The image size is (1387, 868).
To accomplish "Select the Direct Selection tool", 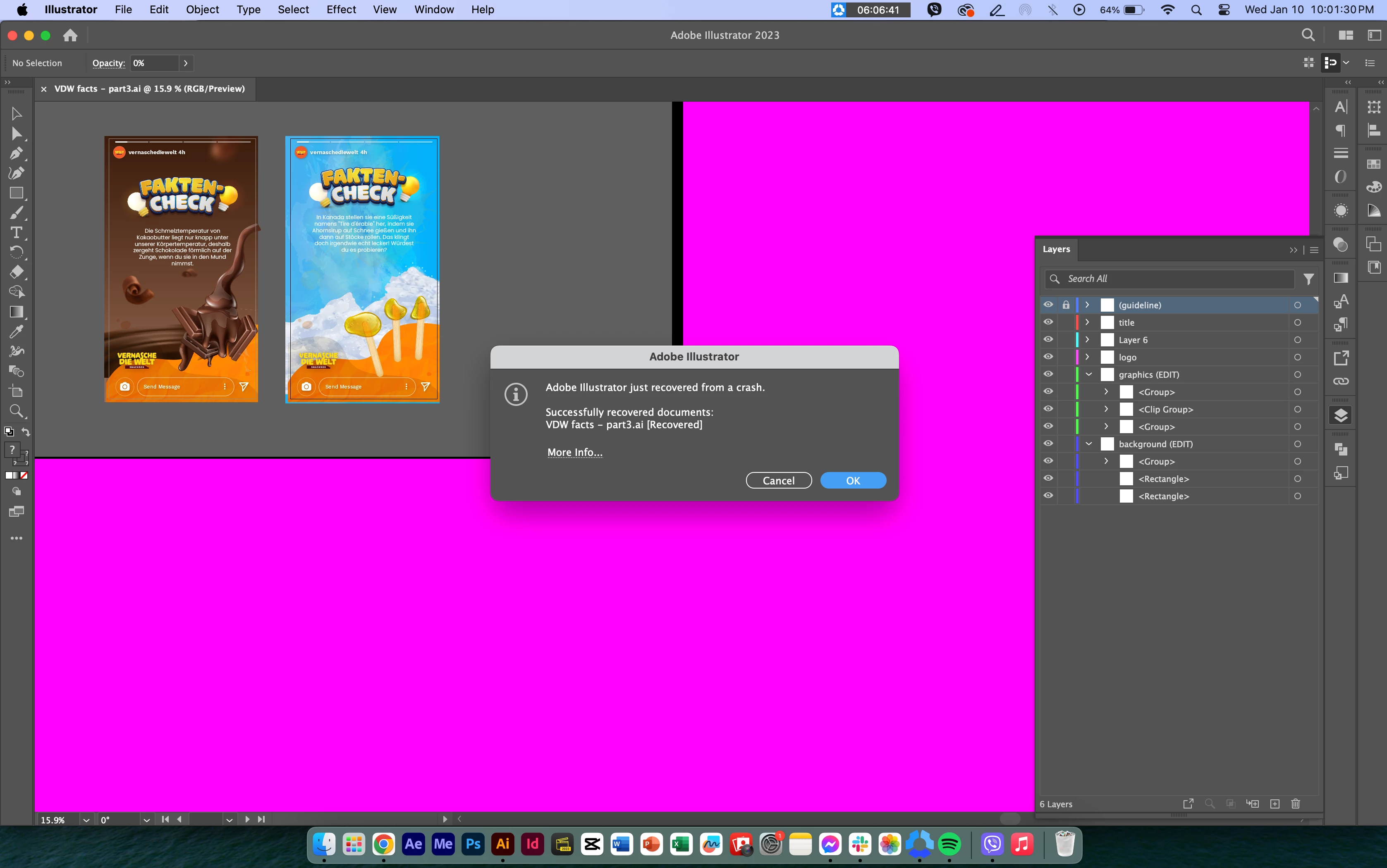I will [x=16, y=134].
